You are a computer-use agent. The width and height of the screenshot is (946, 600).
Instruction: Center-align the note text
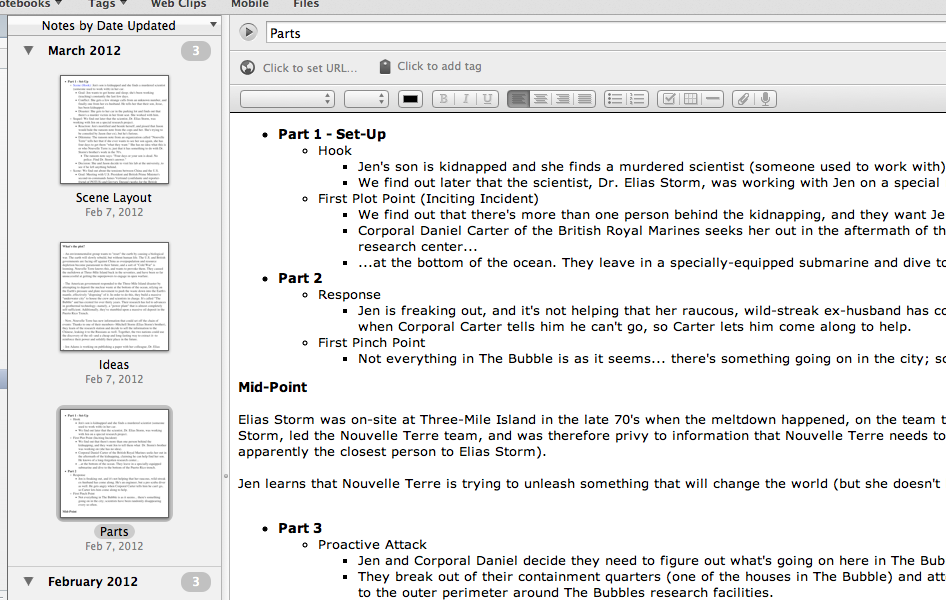tap(541, 99)
